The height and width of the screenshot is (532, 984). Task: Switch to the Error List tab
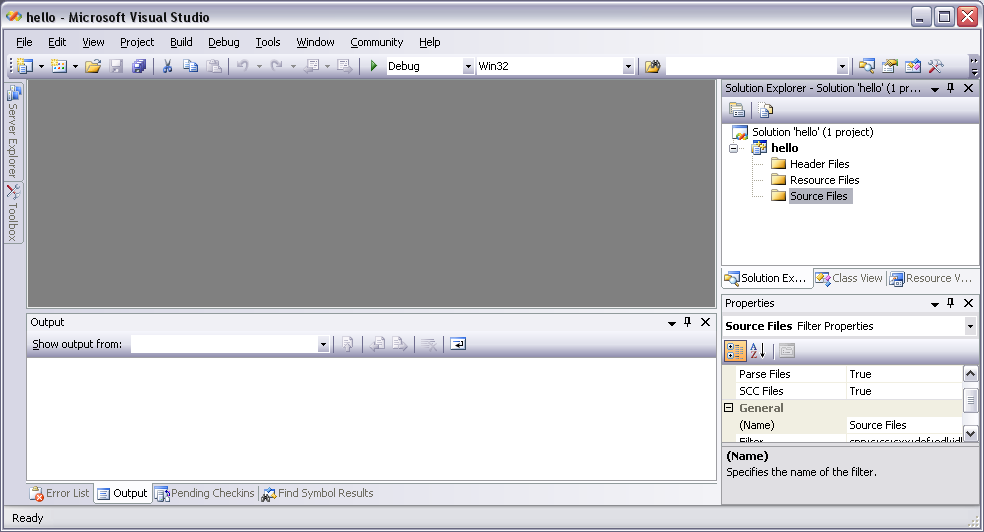pyautogui.click(x=59, y=493)
